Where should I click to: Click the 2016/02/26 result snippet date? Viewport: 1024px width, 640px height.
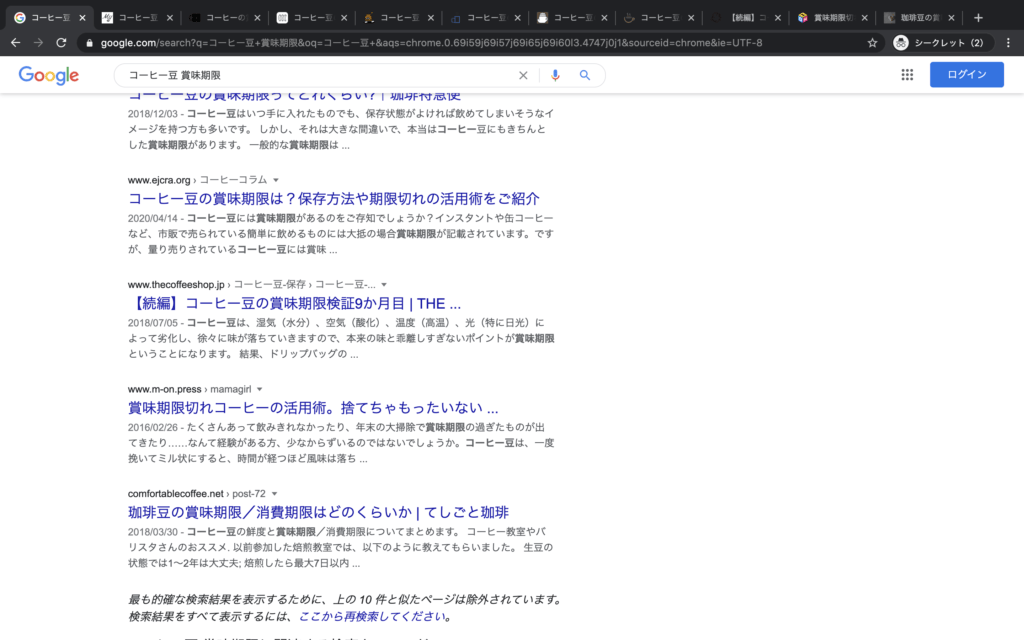pyautogui.click(x=152, y=427)
